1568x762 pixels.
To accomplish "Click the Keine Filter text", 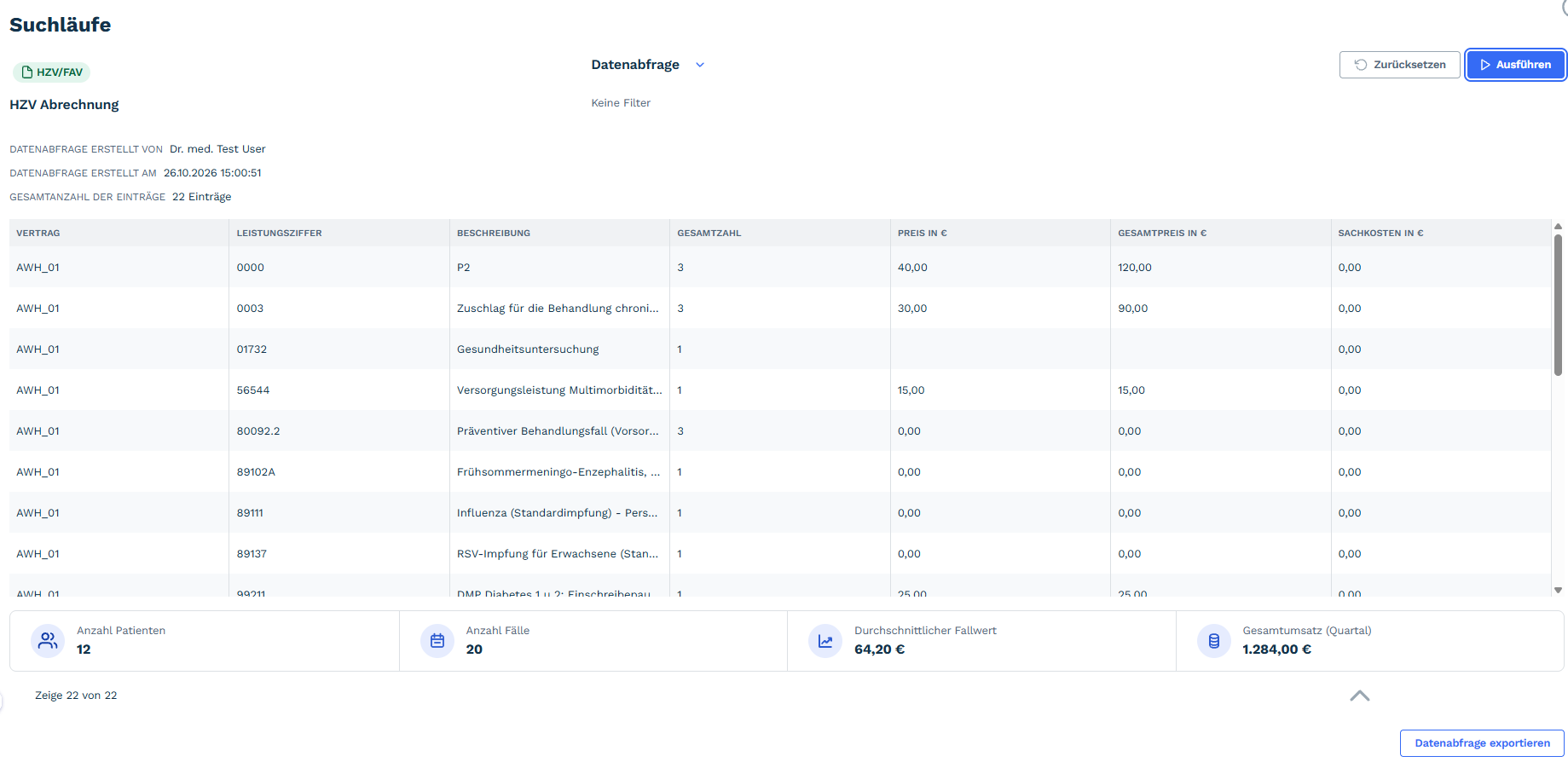I will tap(621, 103).
